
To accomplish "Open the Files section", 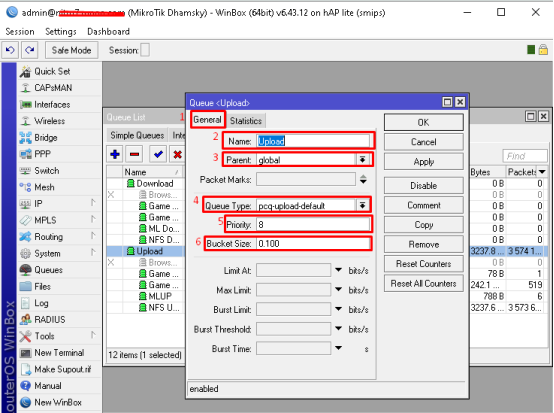I will click(42, 287).
